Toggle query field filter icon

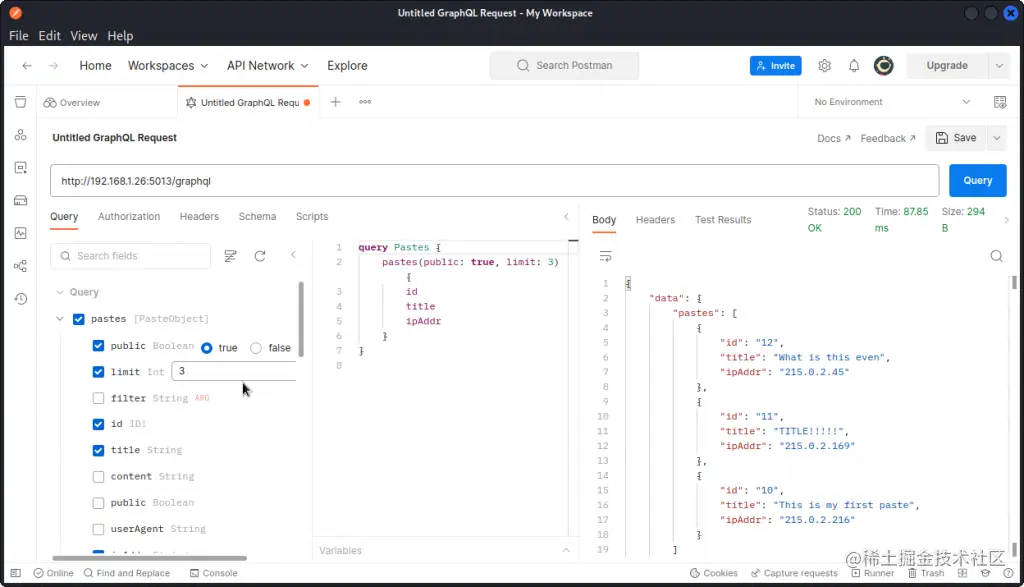click(230, 256)
